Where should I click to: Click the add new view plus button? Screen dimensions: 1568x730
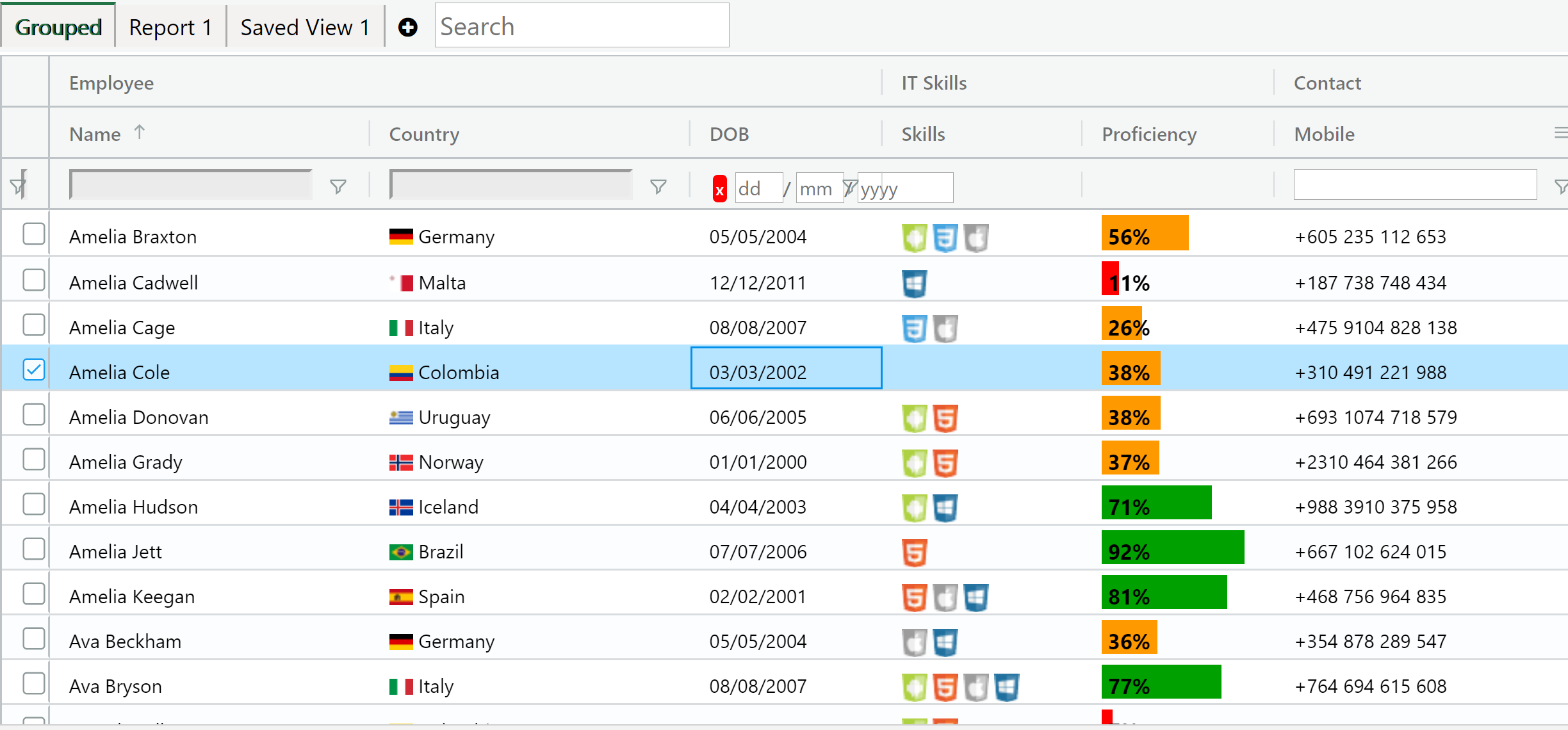(x=408, y=27)
